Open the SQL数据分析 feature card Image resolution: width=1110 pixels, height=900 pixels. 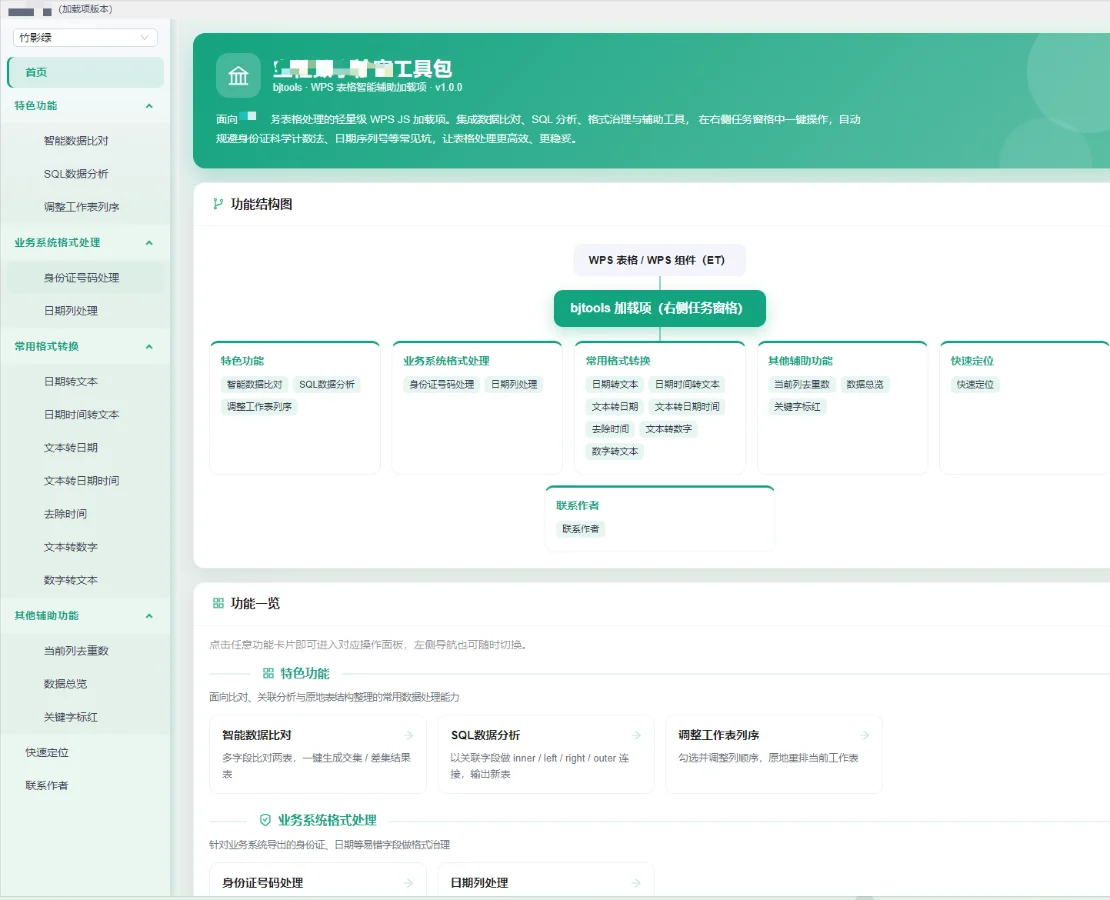(546, 754)
